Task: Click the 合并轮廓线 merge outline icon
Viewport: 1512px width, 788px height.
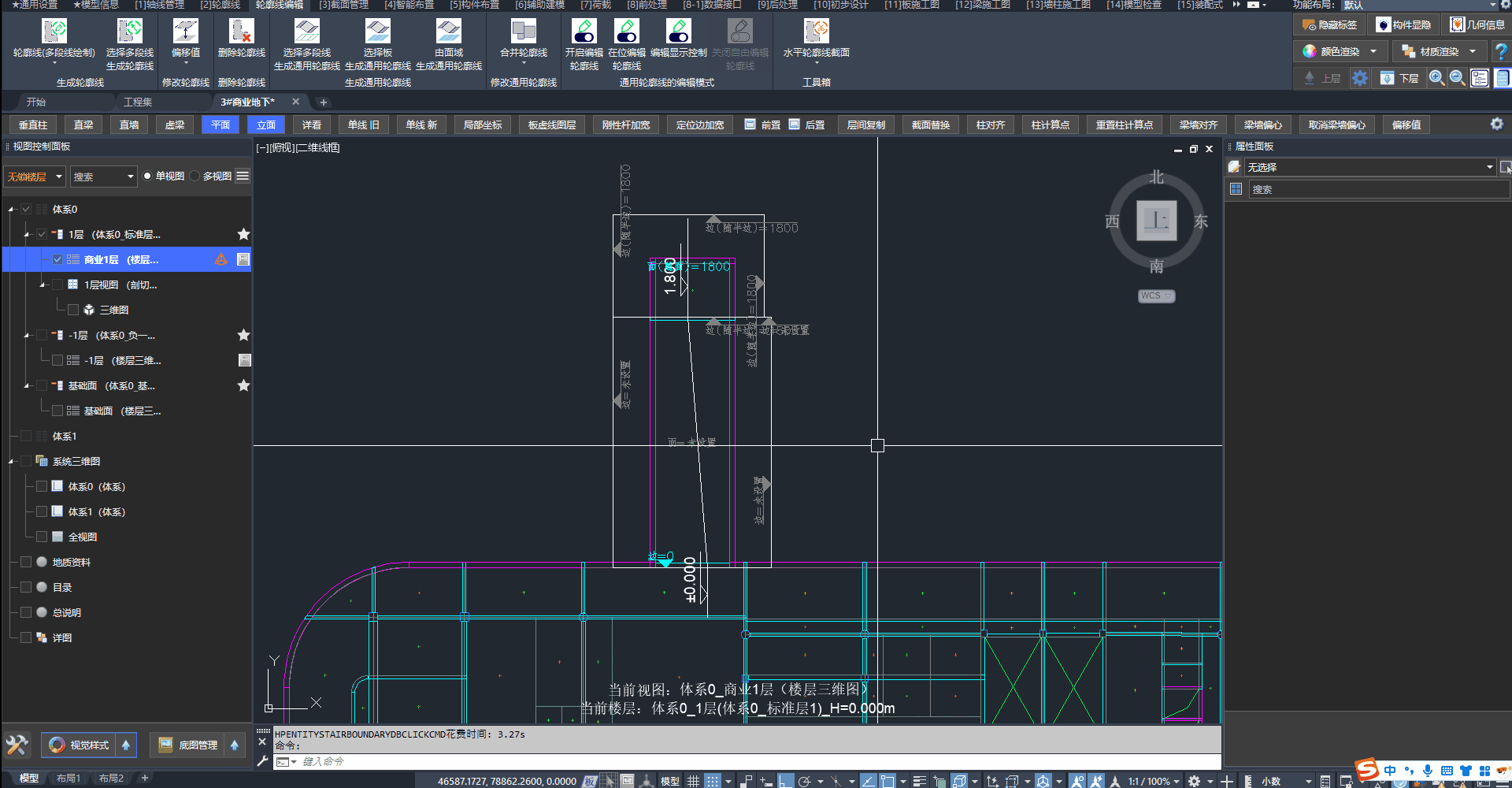Action: pyautogui.click(x=523, y=32)
